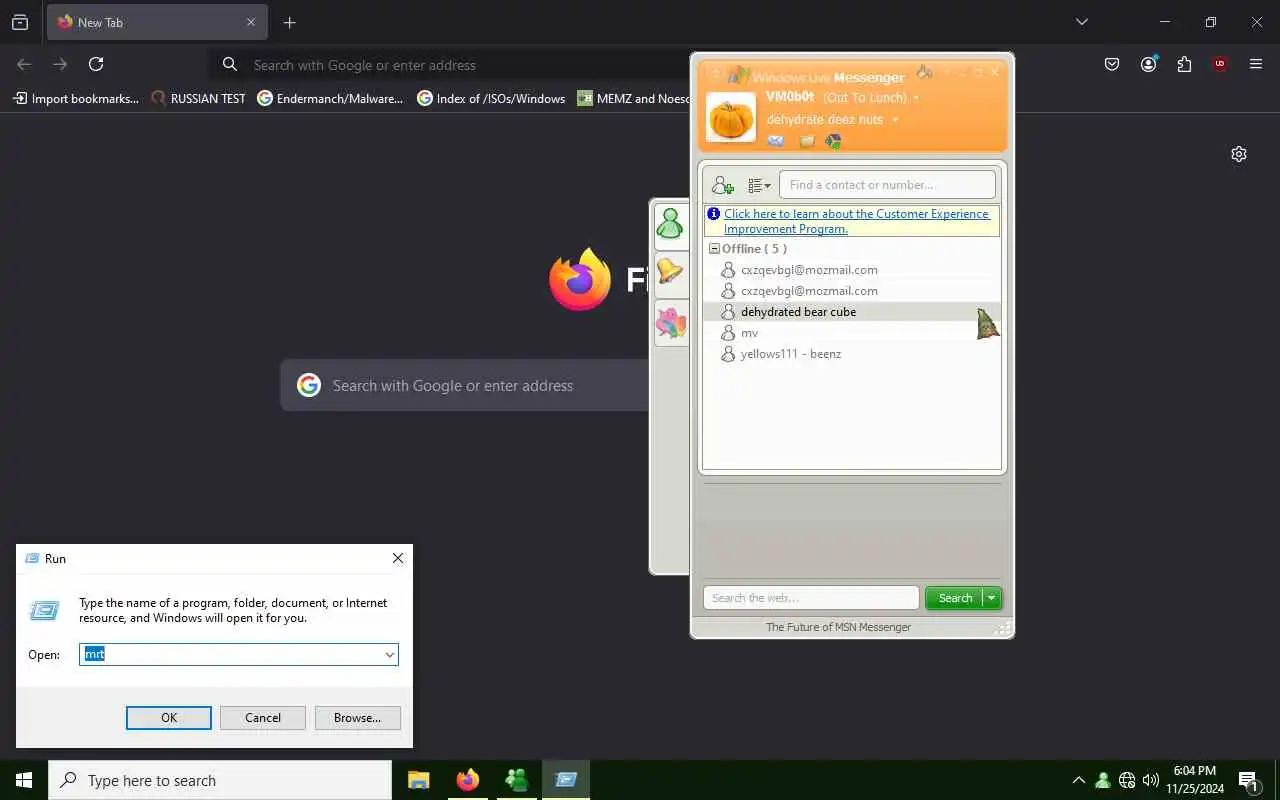Select the green buddy tab in Messenger sidebar

tap(670, 224)
